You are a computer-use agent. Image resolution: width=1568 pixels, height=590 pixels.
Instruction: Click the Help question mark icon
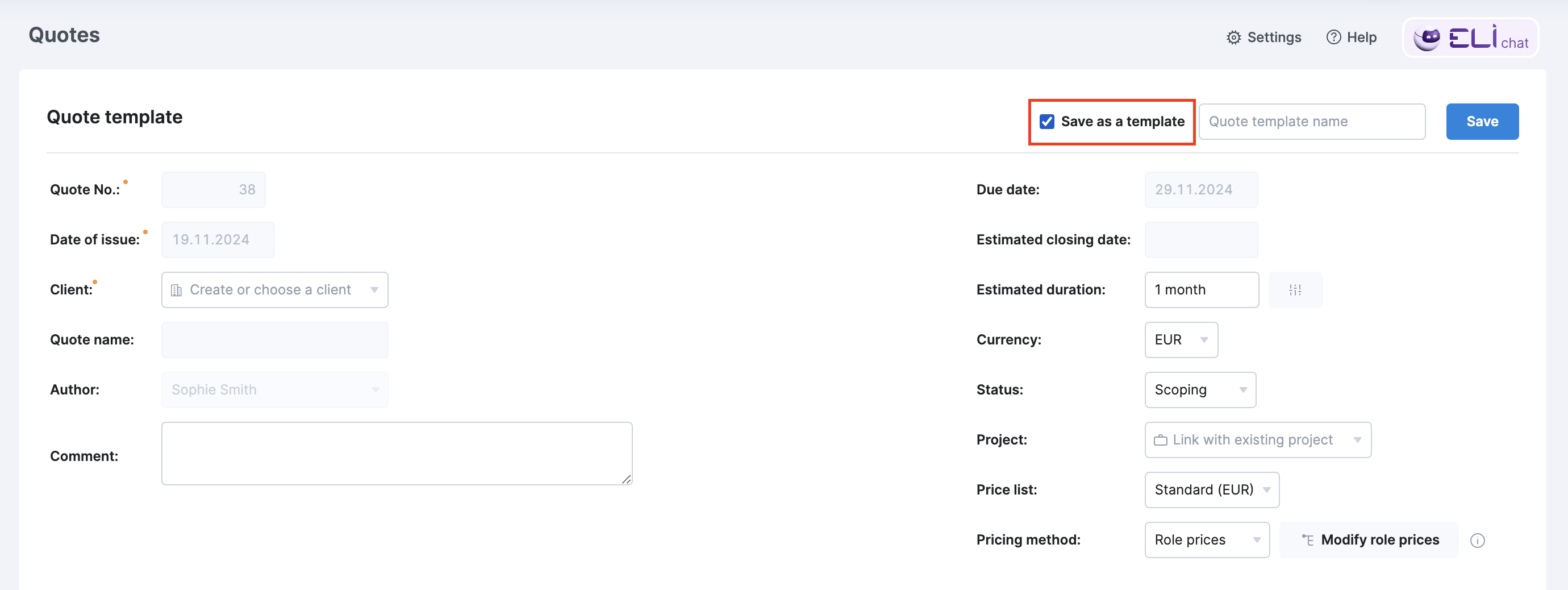click(1334, 37)
